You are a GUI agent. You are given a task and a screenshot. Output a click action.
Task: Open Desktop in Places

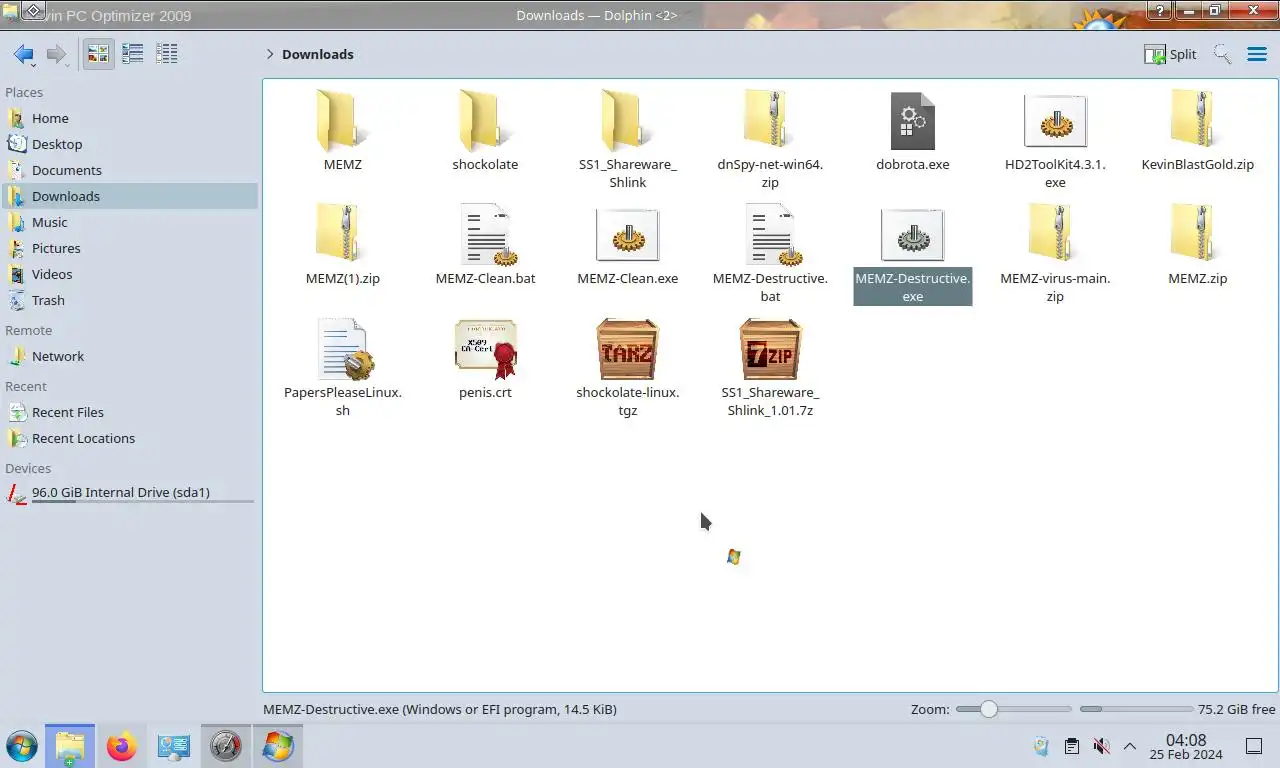[130, 144]
